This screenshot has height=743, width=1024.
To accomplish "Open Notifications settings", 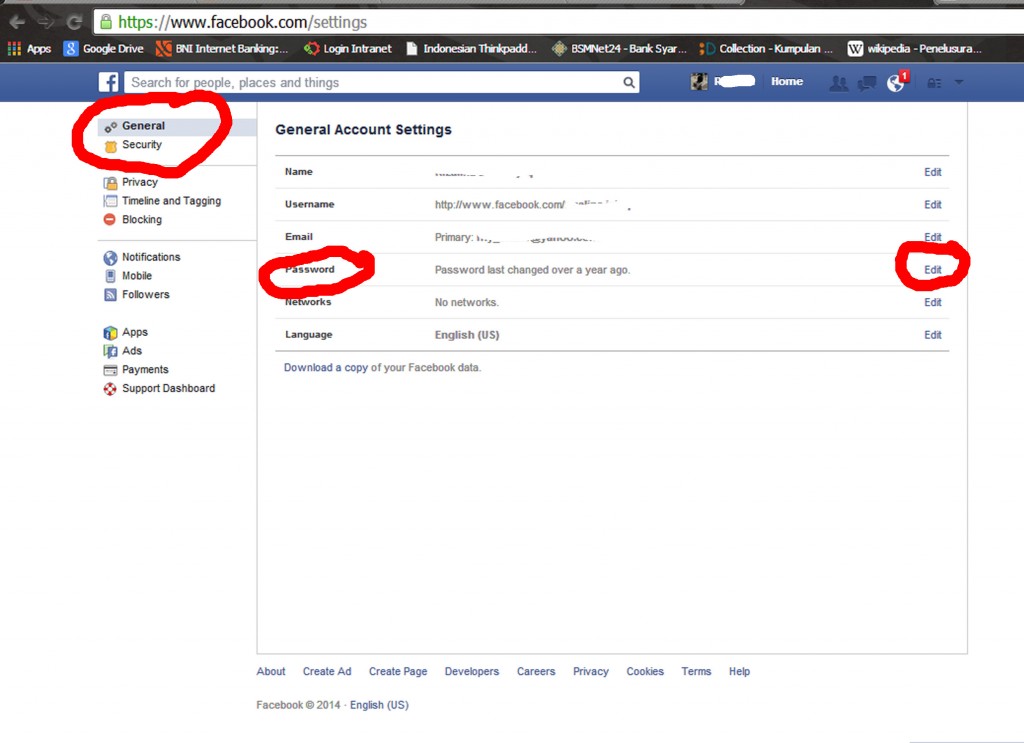I will coord(151,257).
